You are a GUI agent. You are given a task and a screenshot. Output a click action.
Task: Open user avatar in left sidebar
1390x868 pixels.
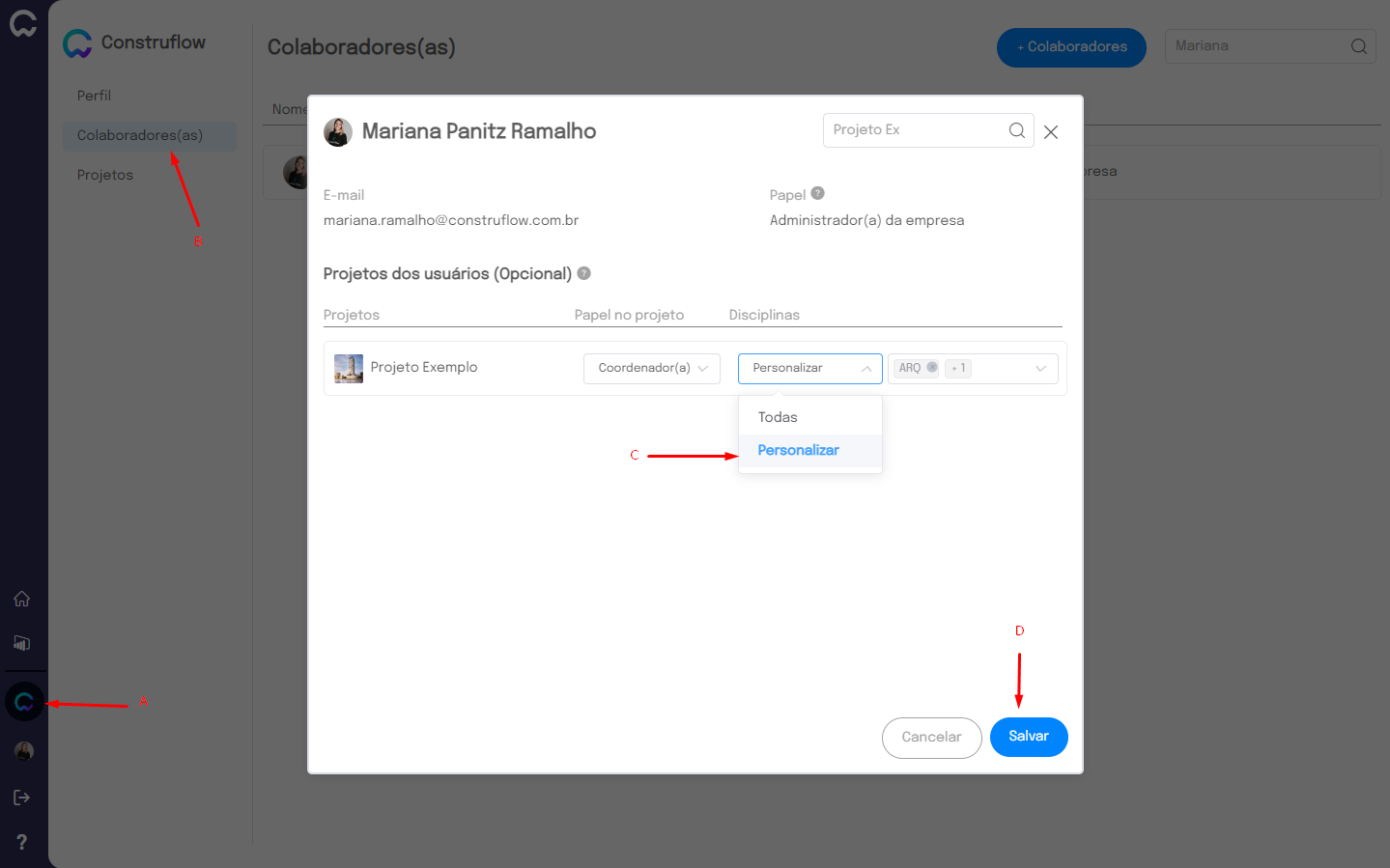coord(24,751)
